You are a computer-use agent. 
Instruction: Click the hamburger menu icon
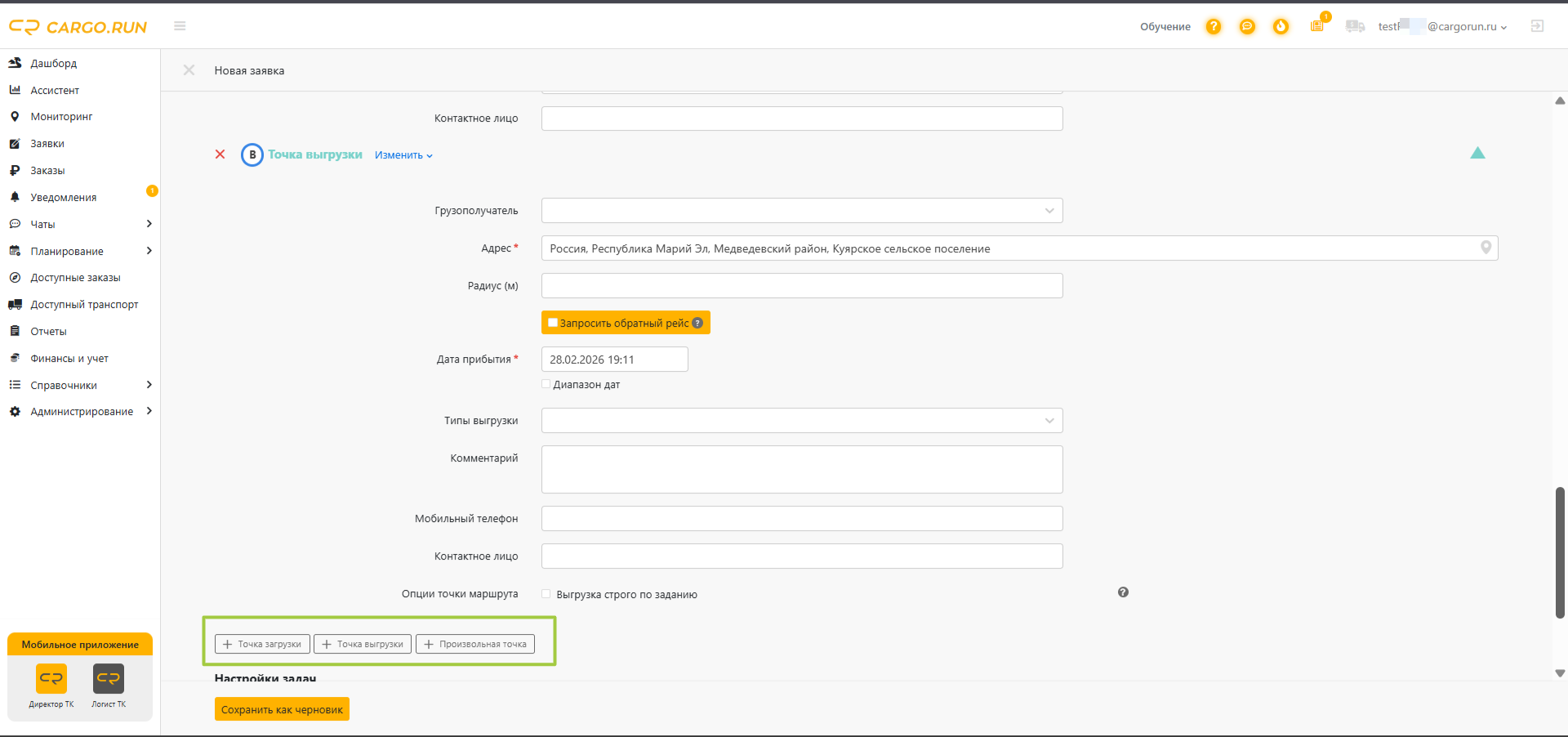pyautogui.click(x=180, y=26)
